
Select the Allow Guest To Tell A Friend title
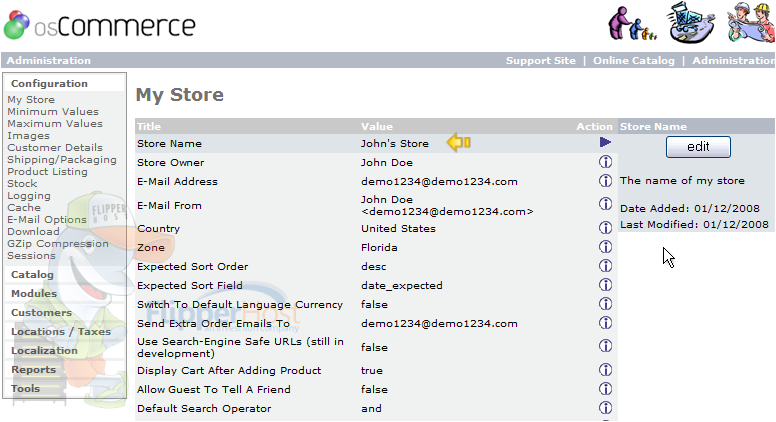click(214, 389)
